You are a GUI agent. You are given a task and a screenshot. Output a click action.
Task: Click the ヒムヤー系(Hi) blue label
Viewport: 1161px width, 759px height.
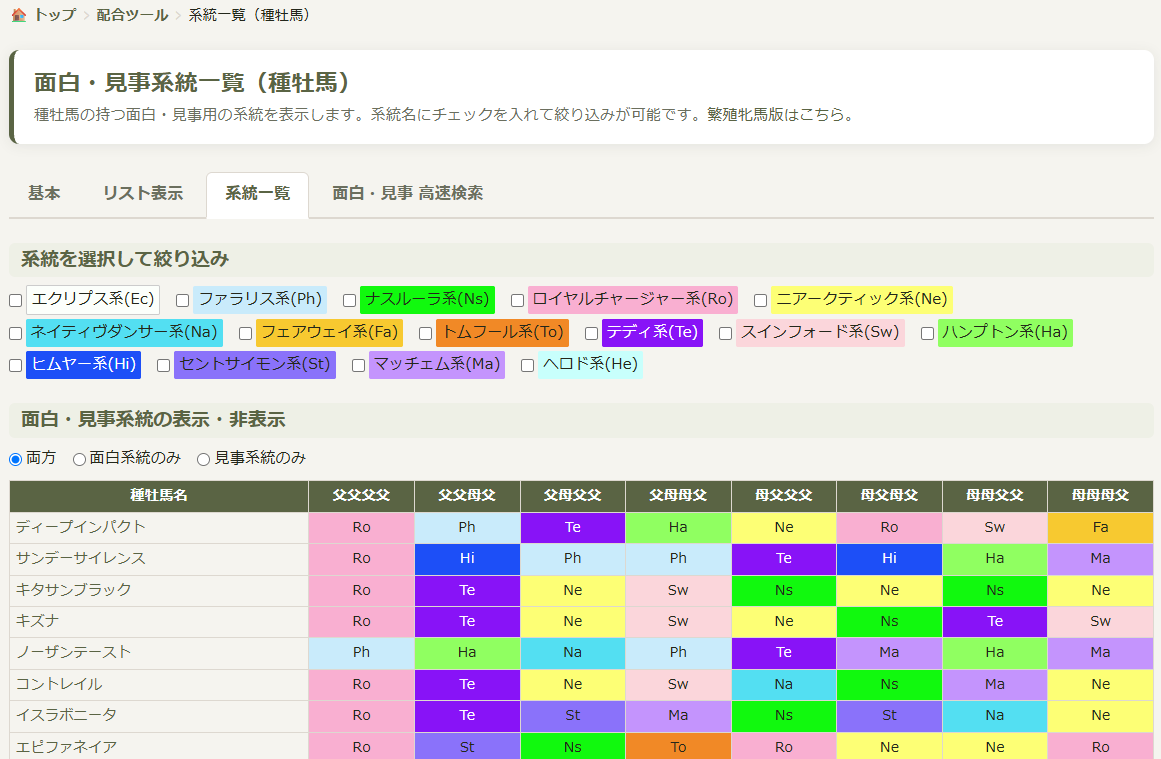pos(84,364)
